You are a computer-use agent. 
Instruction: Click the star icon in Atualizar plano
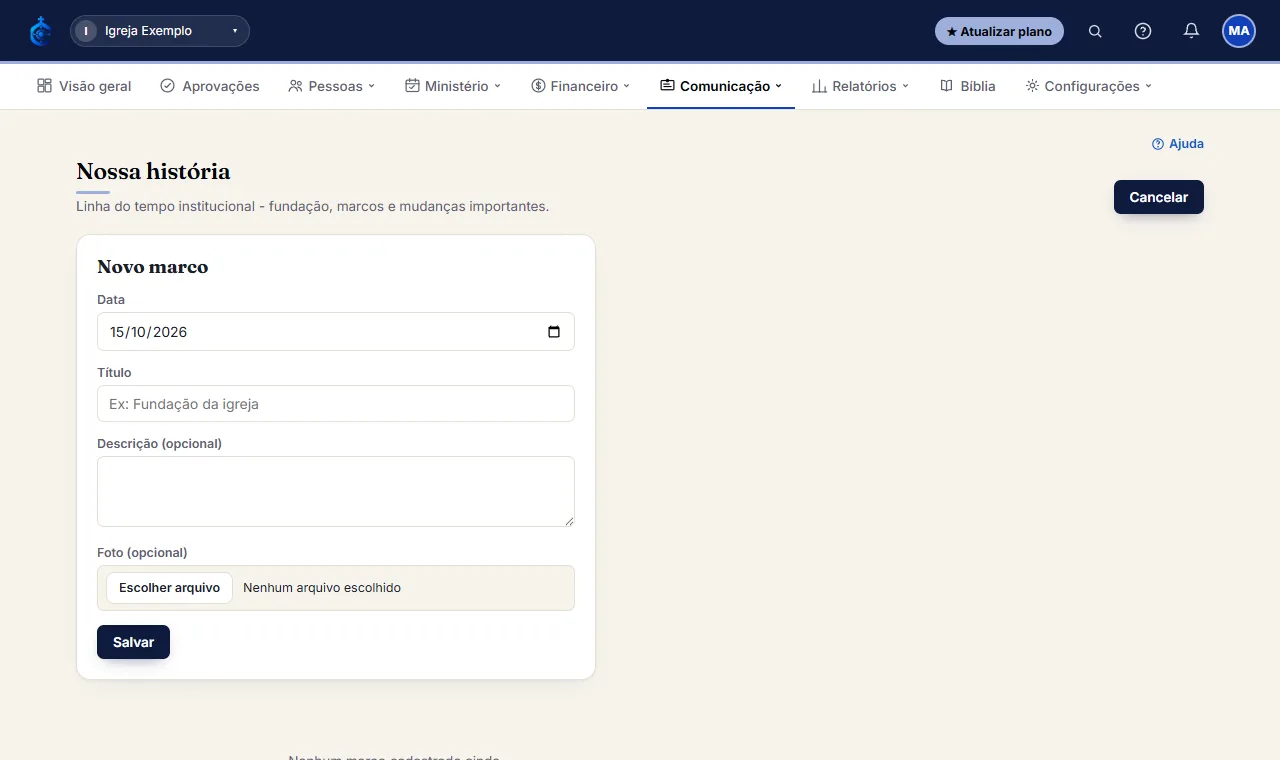point(952,32)
